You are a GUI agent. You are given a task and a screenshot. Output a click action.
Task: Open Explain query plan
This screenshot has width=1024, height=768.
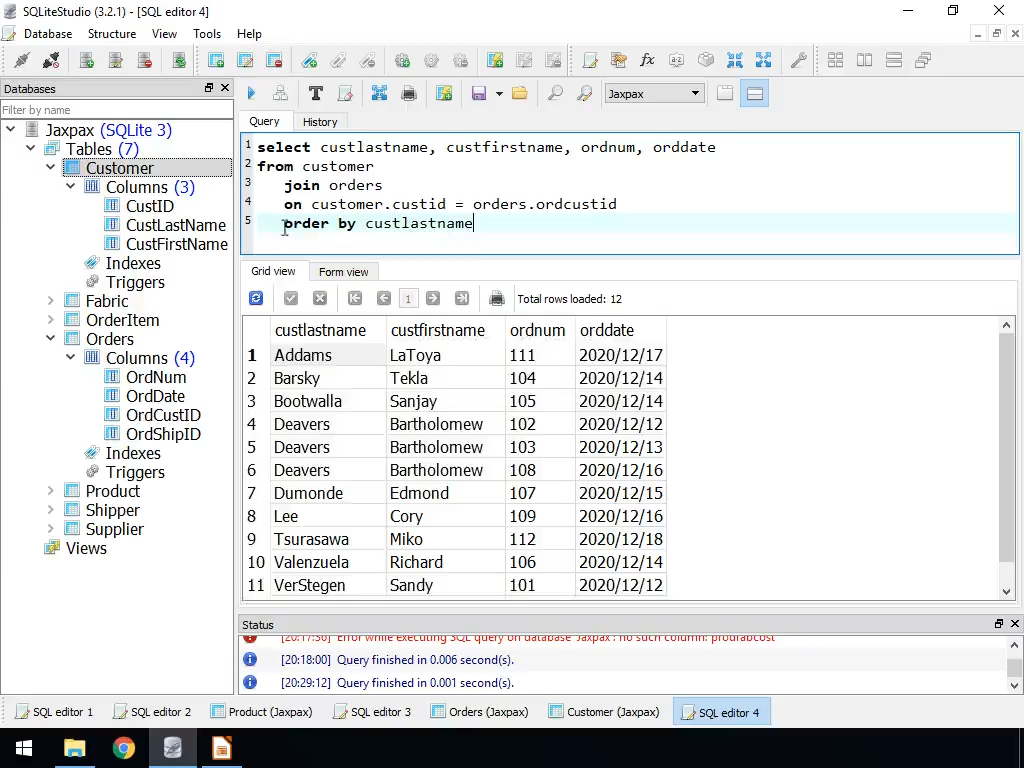[x=279, y=93]
